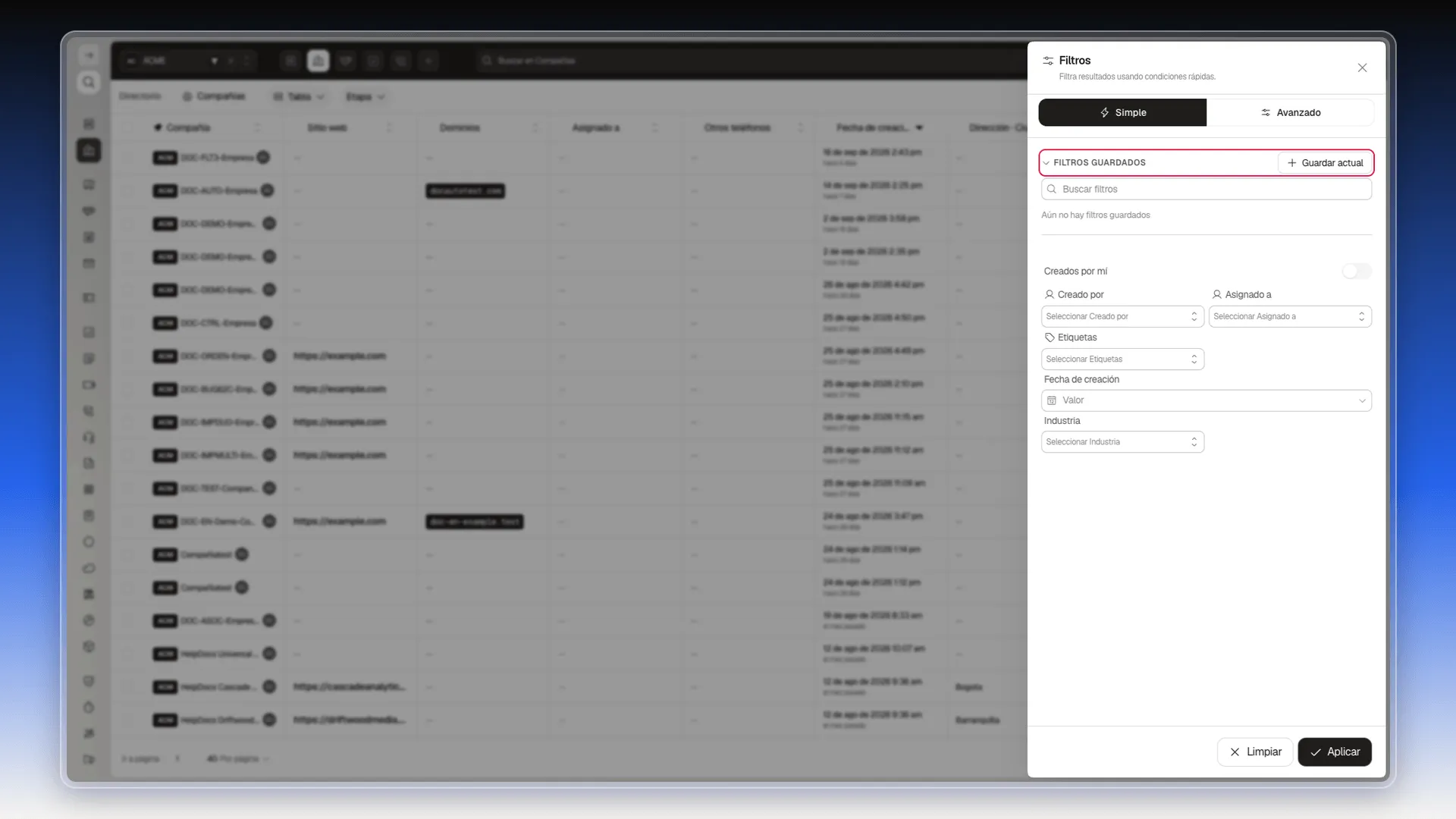Open the Seleccionar Etiquetas dropdown
The height and width of the screenshot is (819, 1456).
[1122, 359]
